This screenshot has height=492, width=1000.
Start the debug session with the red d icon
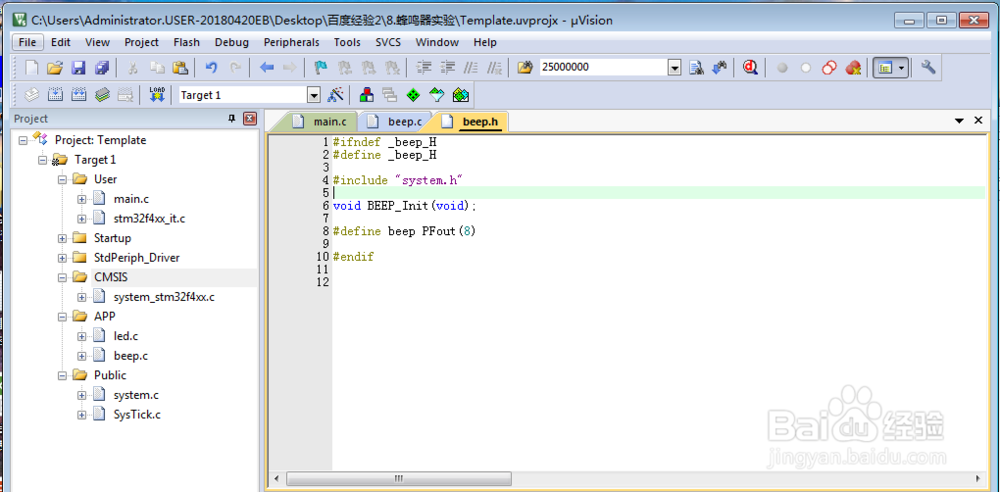(x=751, y=68)
